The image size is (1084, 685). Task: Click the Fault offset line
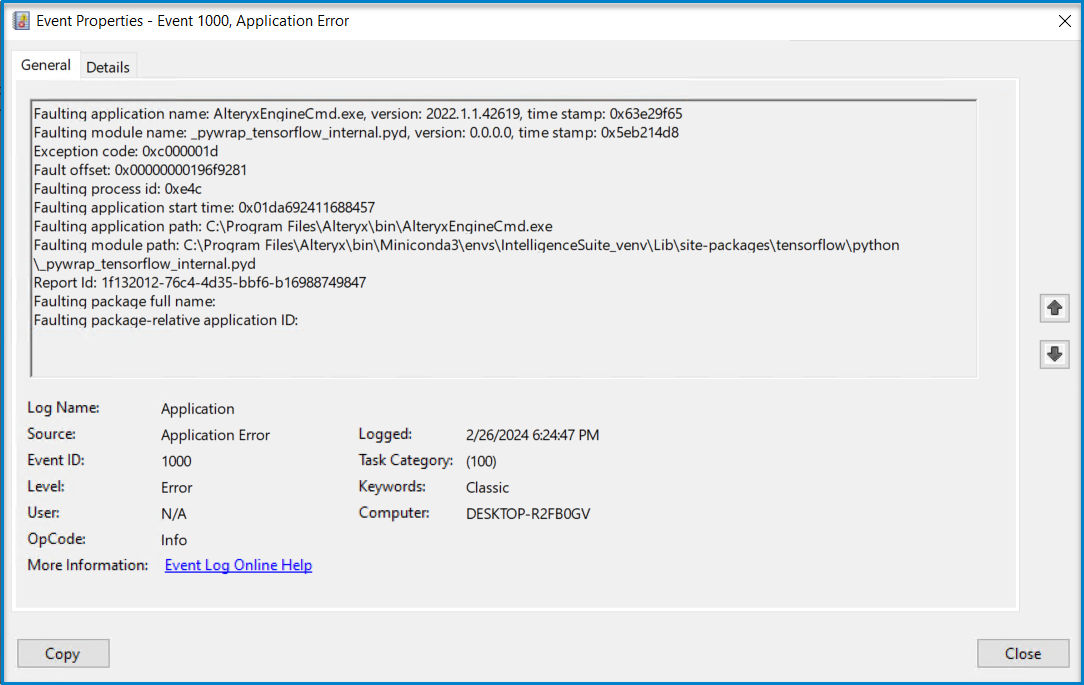[140, 169]
